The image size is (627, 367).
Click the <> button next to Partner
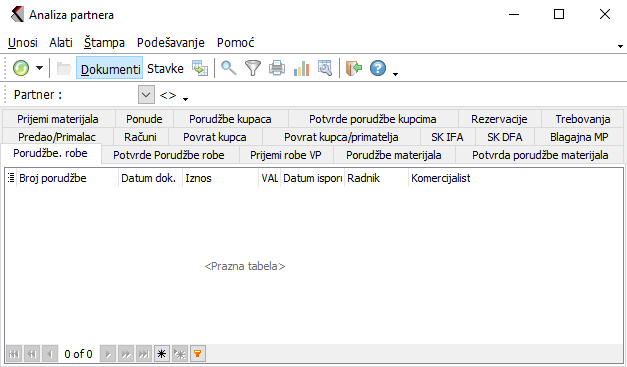point(168,95)
